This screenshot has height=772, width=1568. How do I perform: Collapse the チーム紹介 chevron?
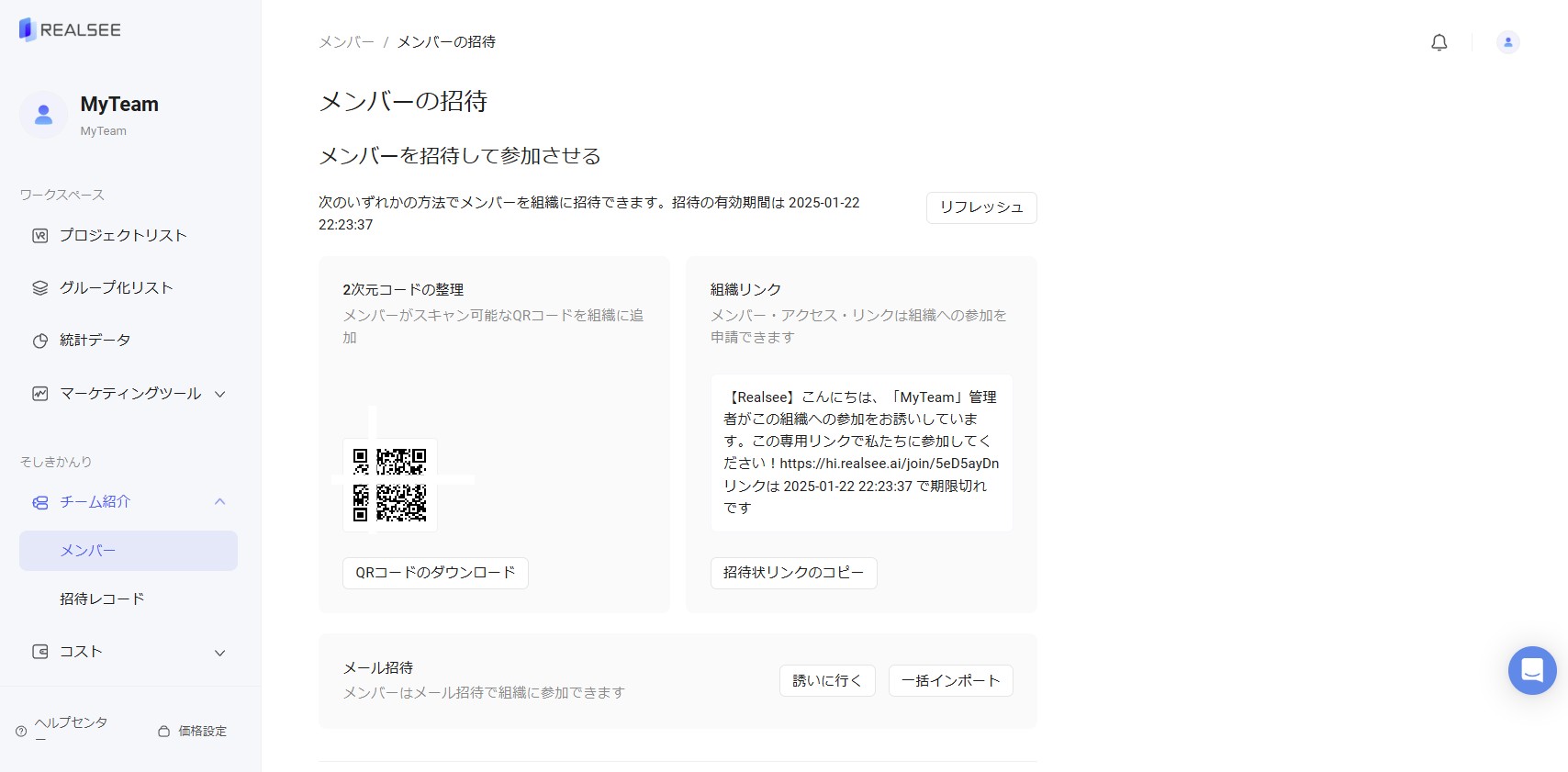pyautogui.click(x=220, y=501)
